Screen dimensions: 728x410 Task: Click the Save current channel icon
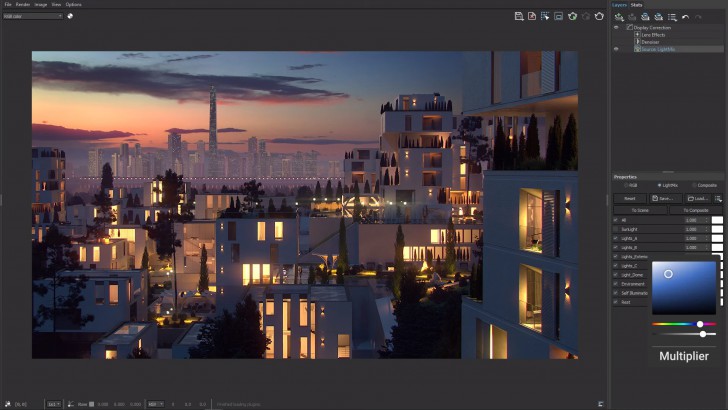(x=519, y=16)
